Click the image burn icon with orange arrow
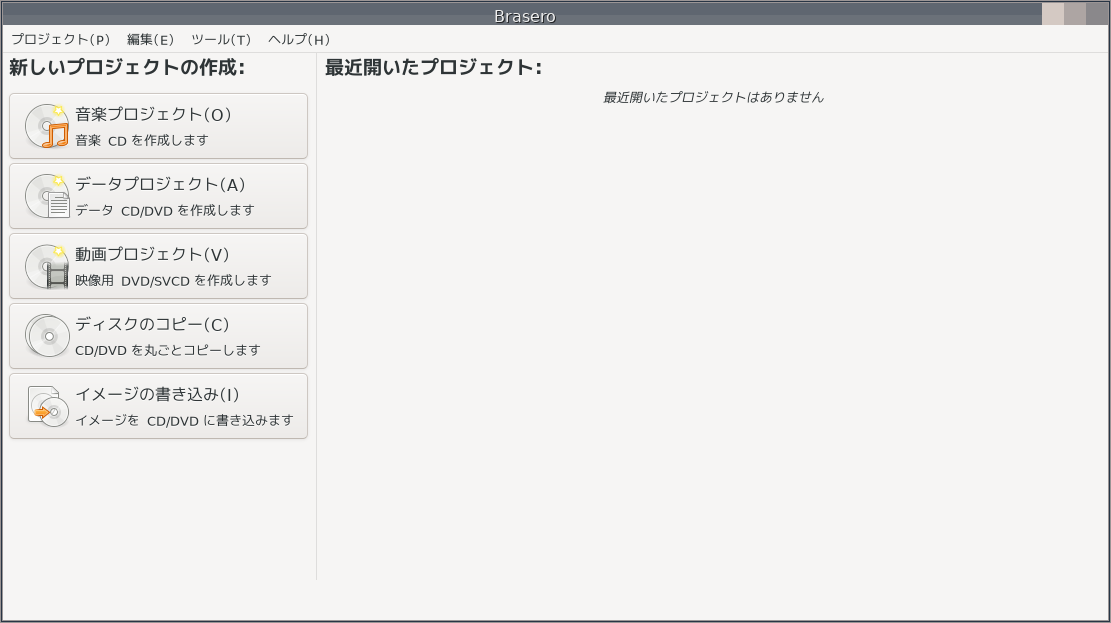Viewport: 1111px width, 623px height. 47,406
